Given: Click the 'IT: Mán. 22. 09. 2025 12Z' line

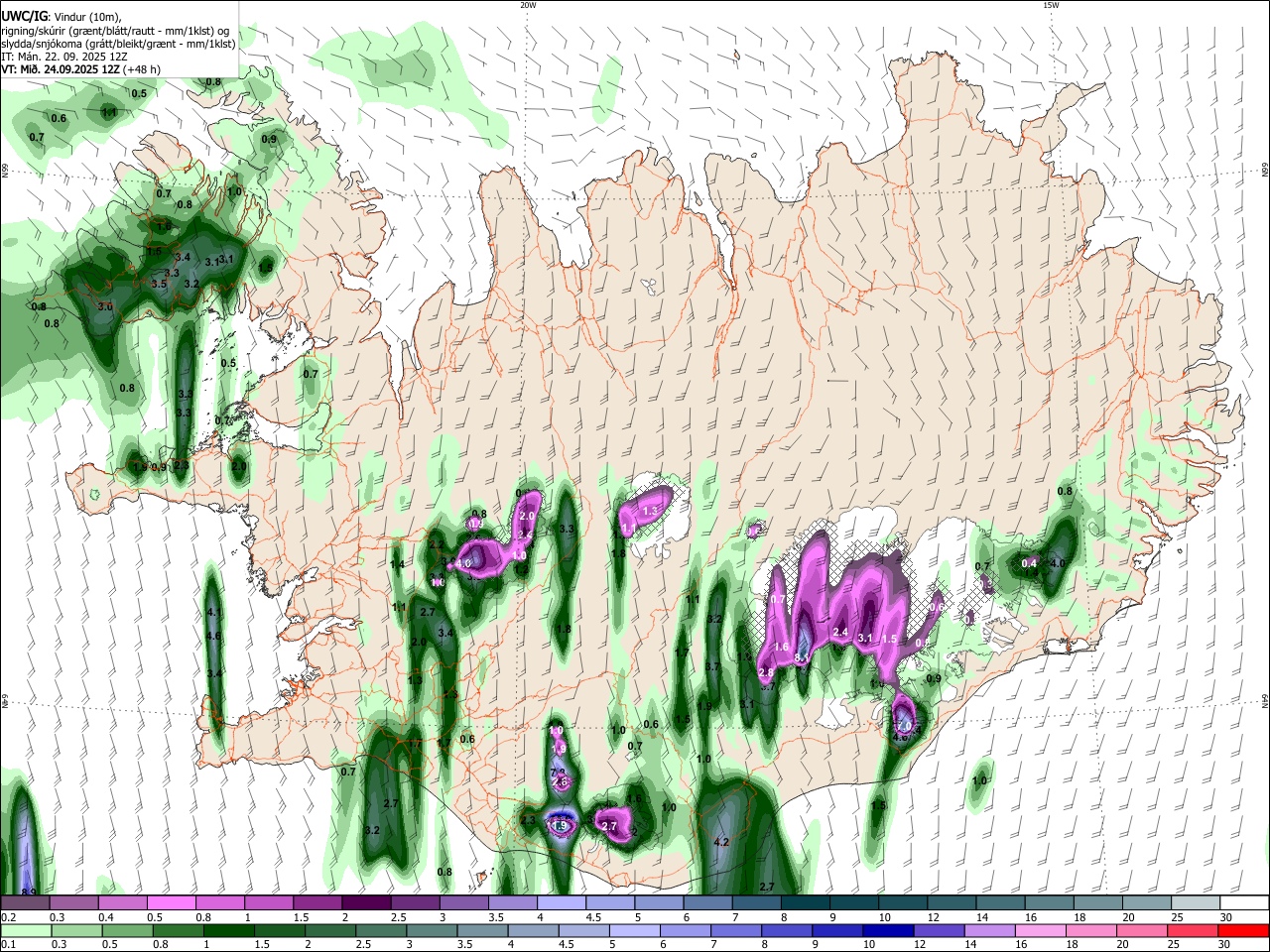Looking at the screenshot, I should point(64,57).
